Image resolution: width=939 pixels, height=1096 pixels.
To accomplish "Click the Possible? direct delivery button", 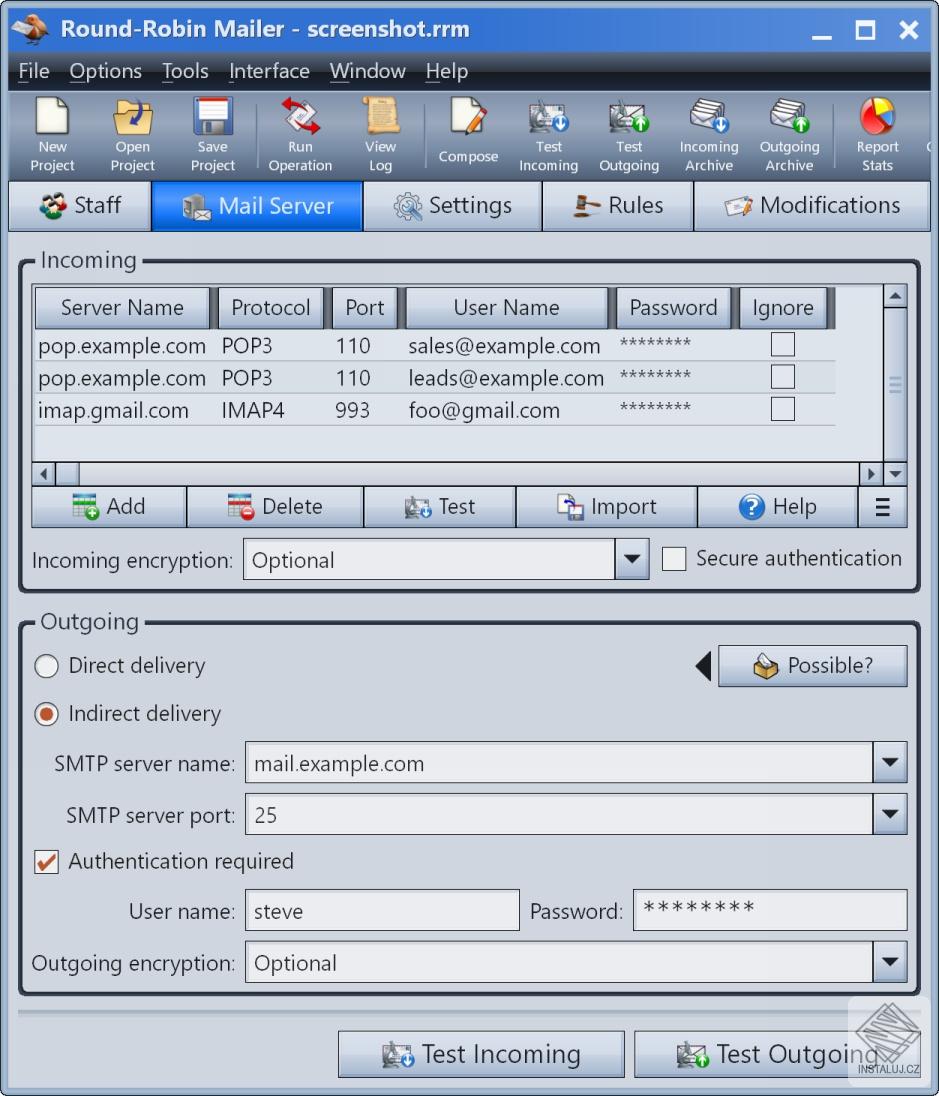I will tap(812, 665).
